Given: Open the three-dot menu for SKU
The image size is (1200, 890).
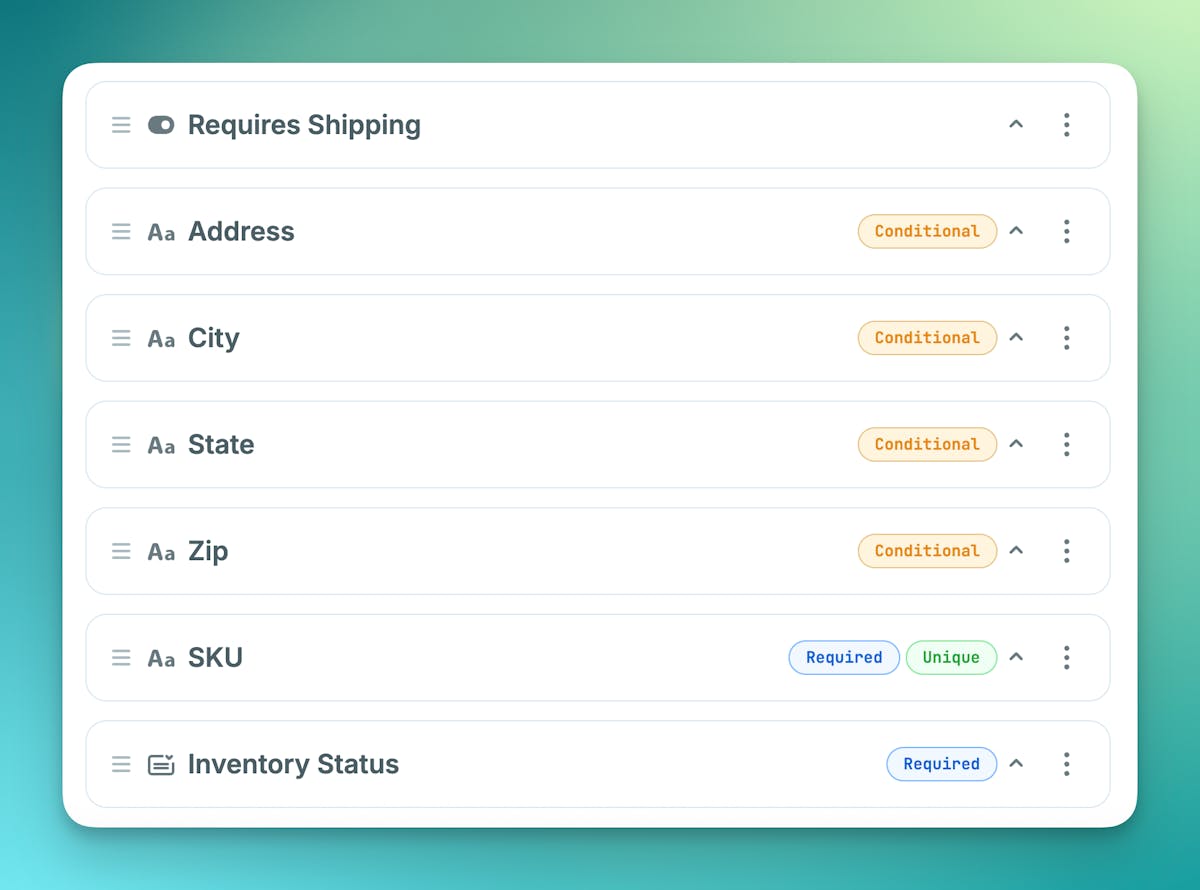Looking at the screenshot, I should 1066,657.
